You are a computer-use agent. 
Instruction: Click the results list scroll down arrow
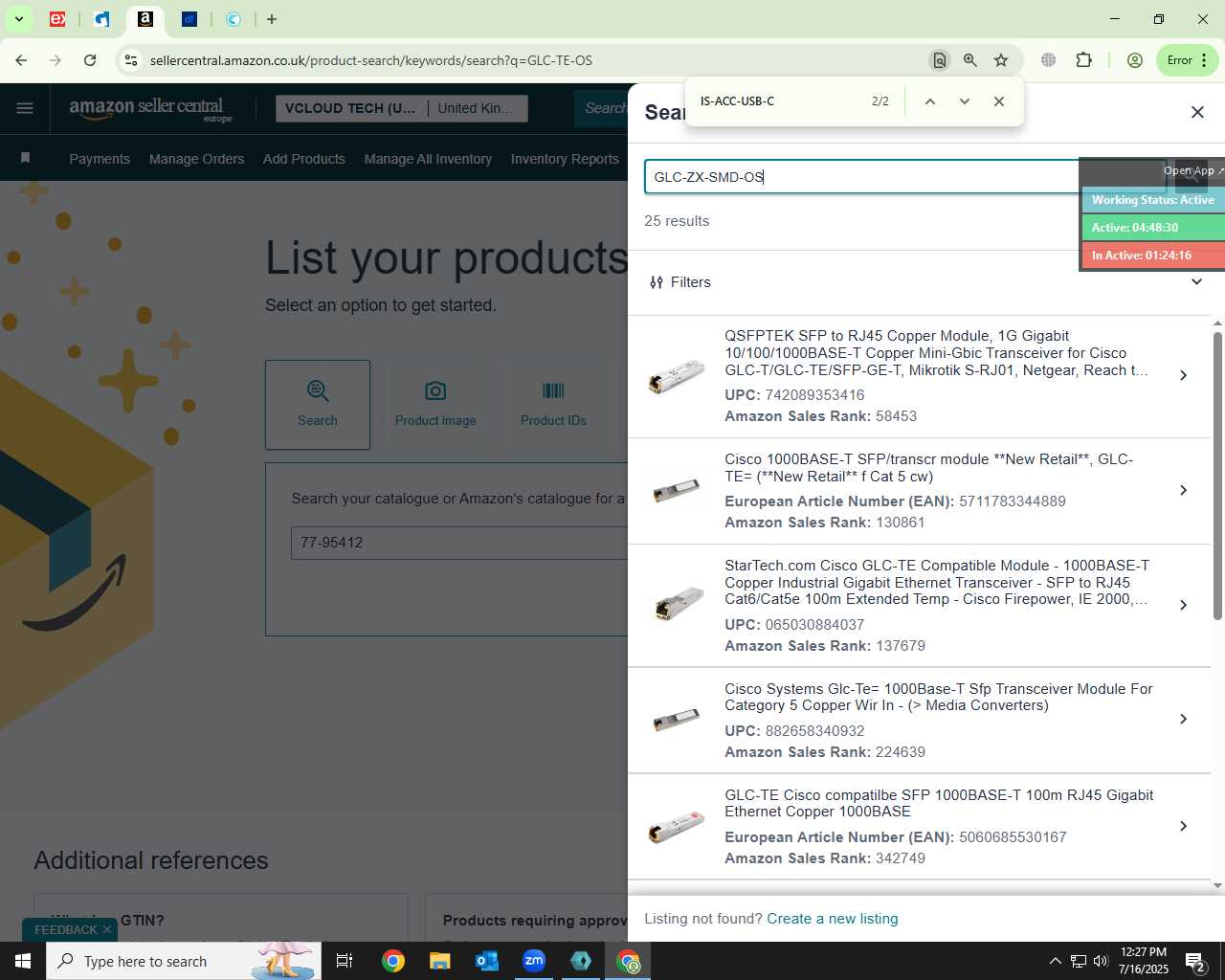pos(1217,885)
